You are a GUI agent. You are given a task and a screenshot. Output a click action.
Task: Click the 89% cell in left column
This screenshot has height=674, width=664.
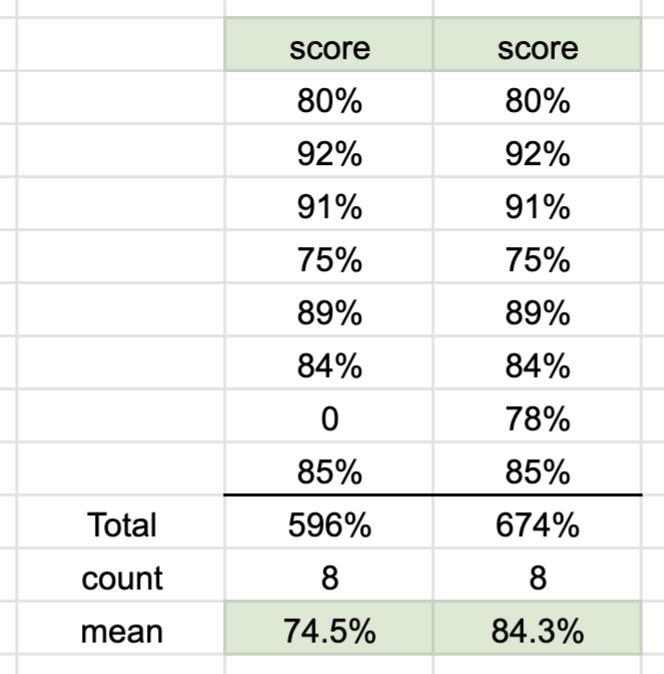[x=329, y=309]
